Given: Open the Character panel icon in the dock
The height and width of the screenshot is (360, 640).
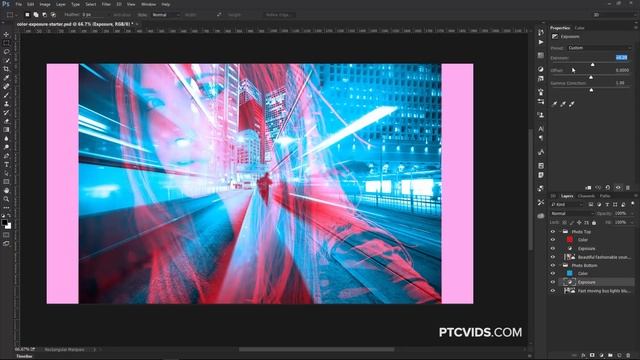Looking at the screenshot, I should click(541, 129).
